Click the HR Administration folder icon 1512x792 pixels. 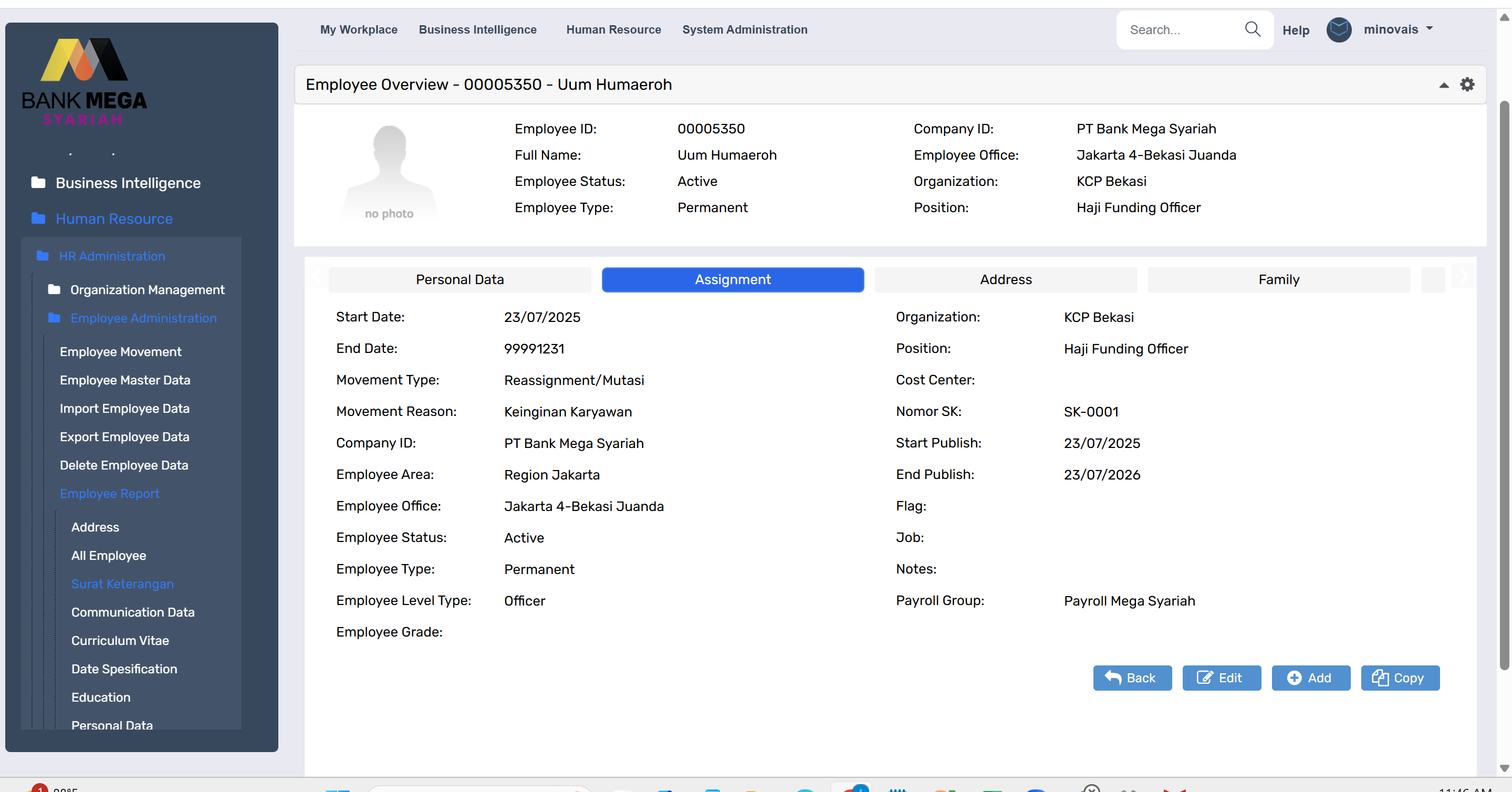point(42,256)
